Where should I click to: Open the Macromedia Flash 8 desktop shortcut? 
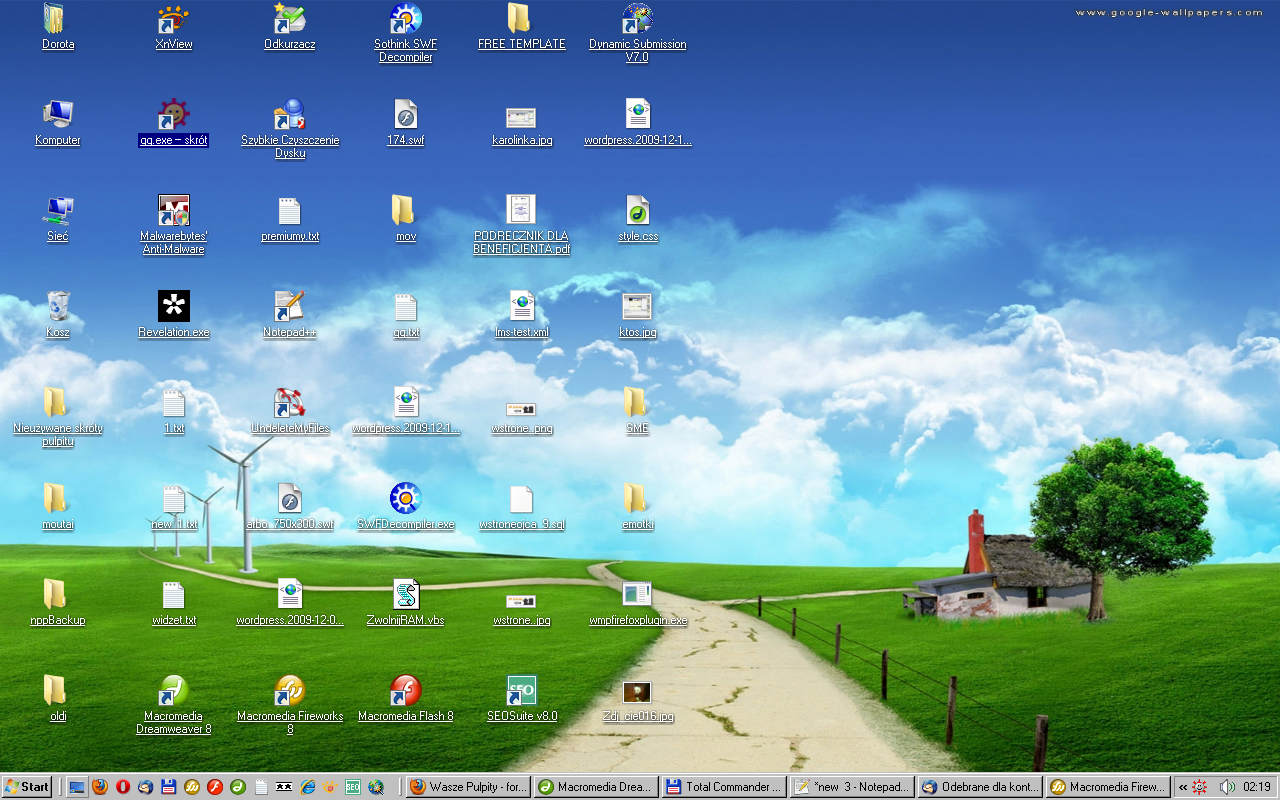click(x=405, y=692)
